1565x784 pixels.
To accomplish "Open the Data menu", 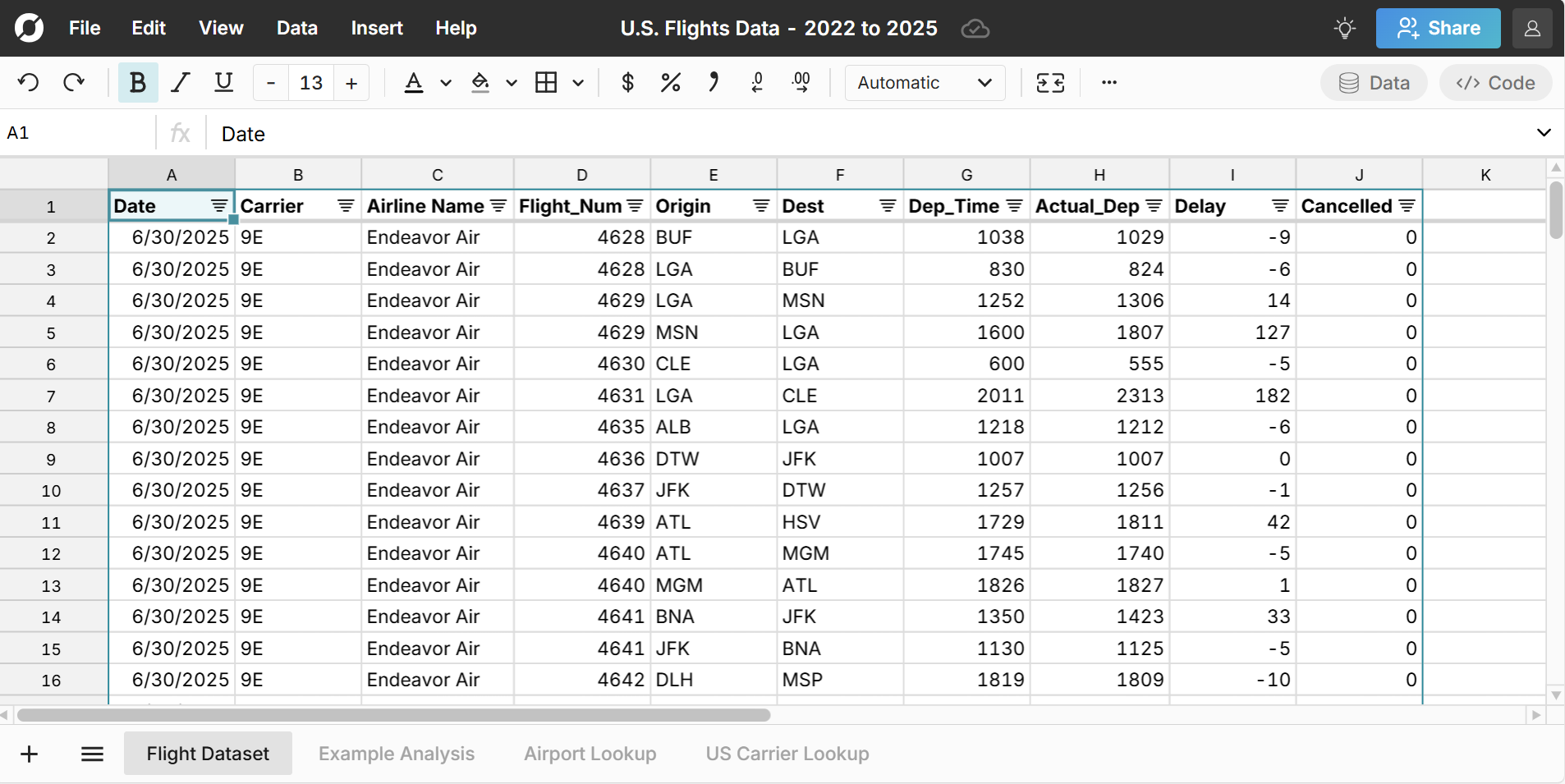I will (297, 28).
